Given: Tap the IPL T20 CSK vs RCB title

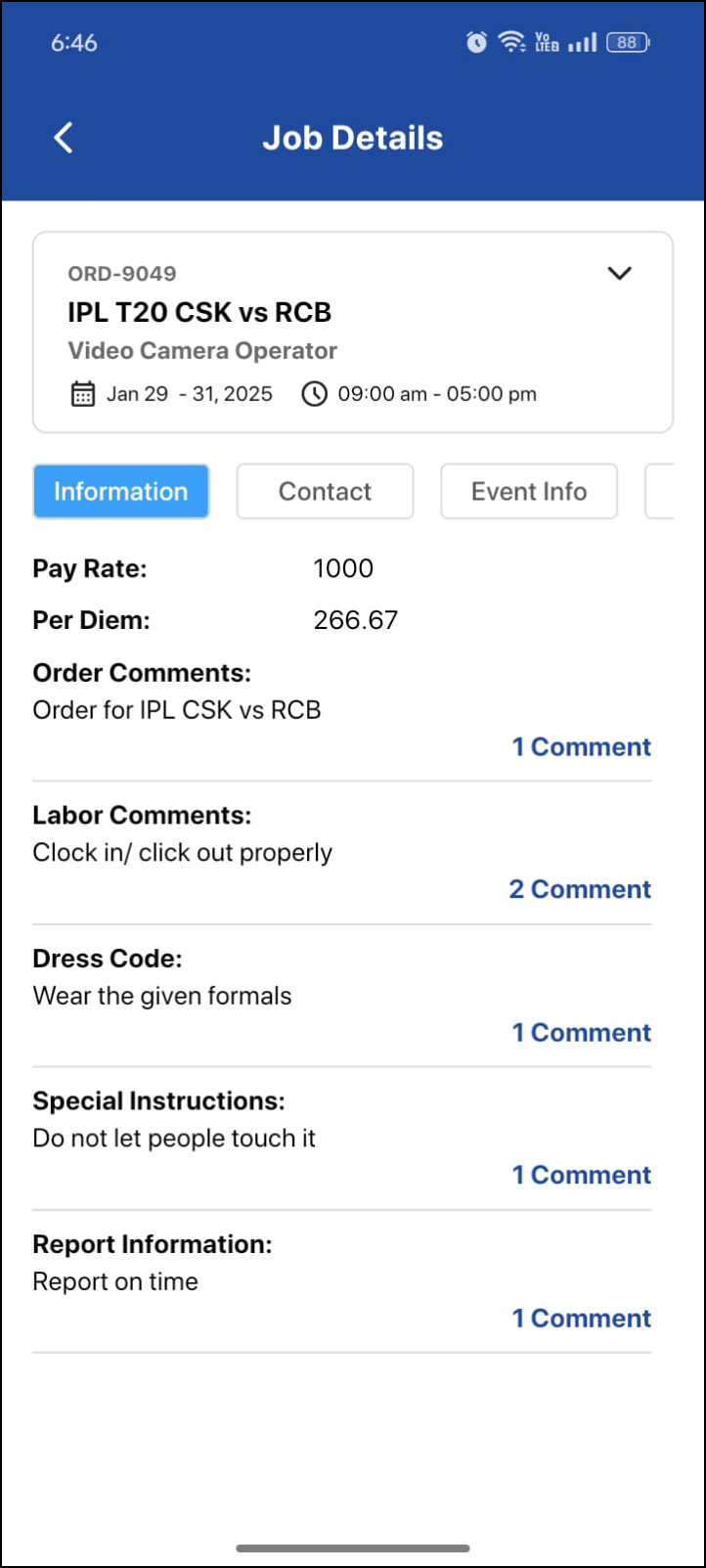Looking at the screenshot, I should point(199,313).
